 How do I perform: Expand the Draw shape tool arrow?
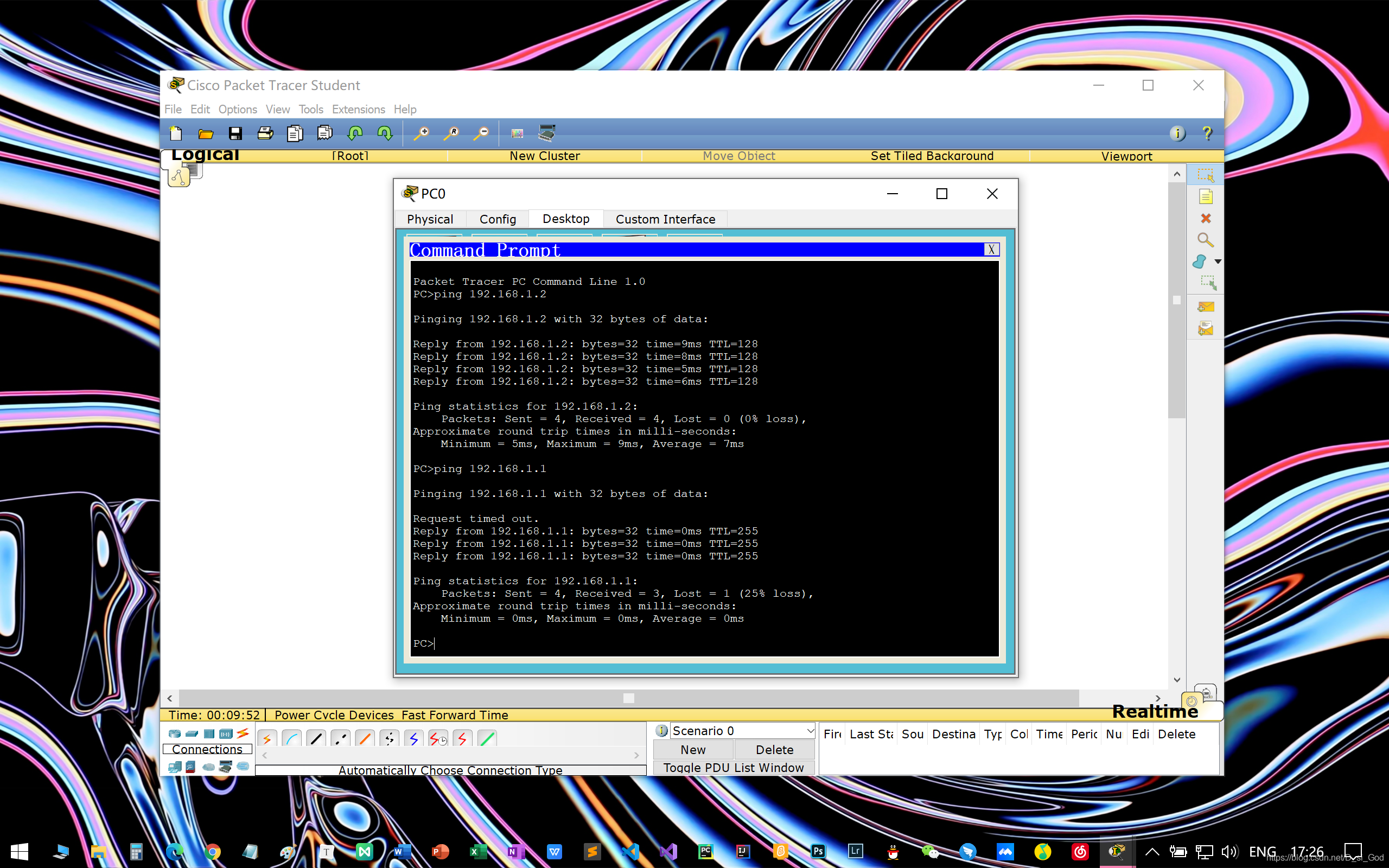click(x=1218, y=261)
